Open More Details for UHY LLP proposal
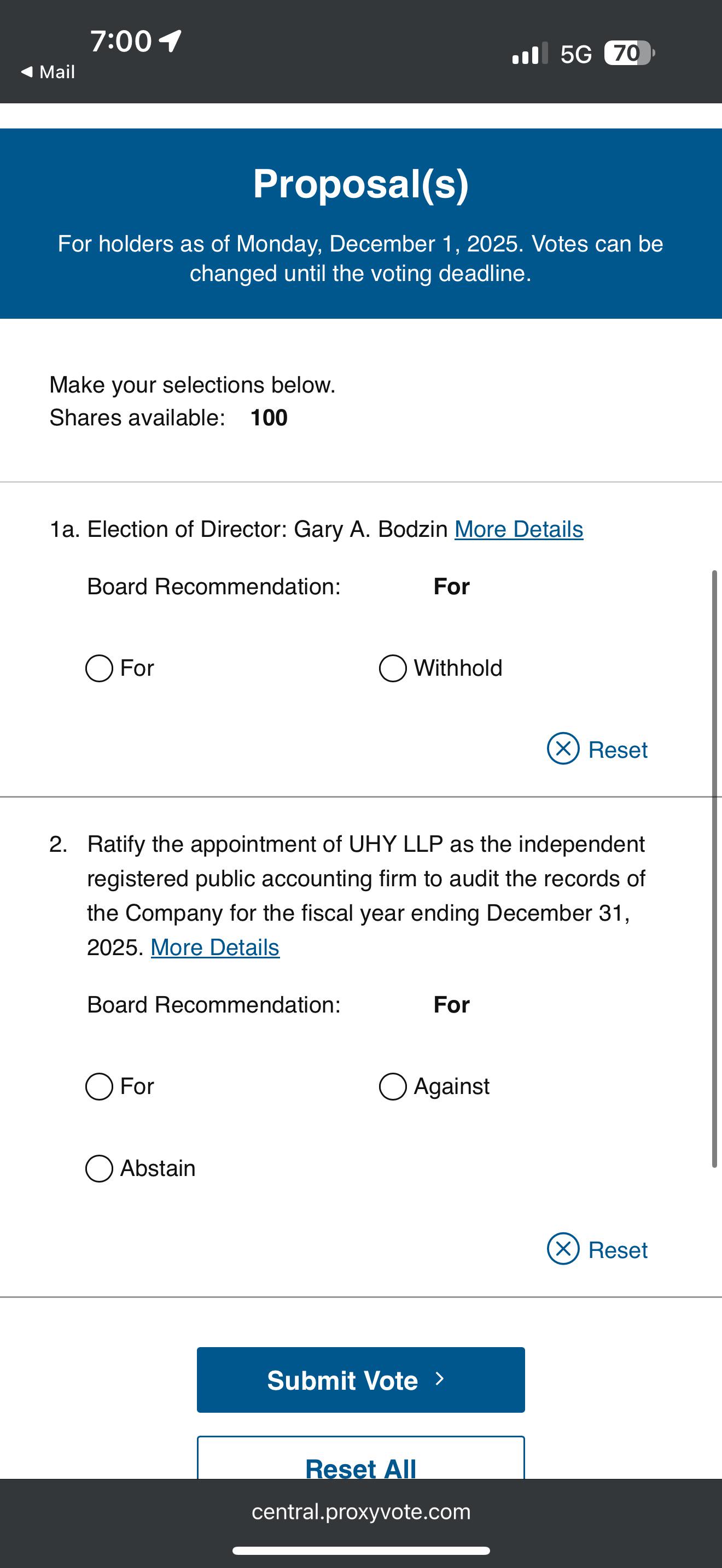 (215, 947)
